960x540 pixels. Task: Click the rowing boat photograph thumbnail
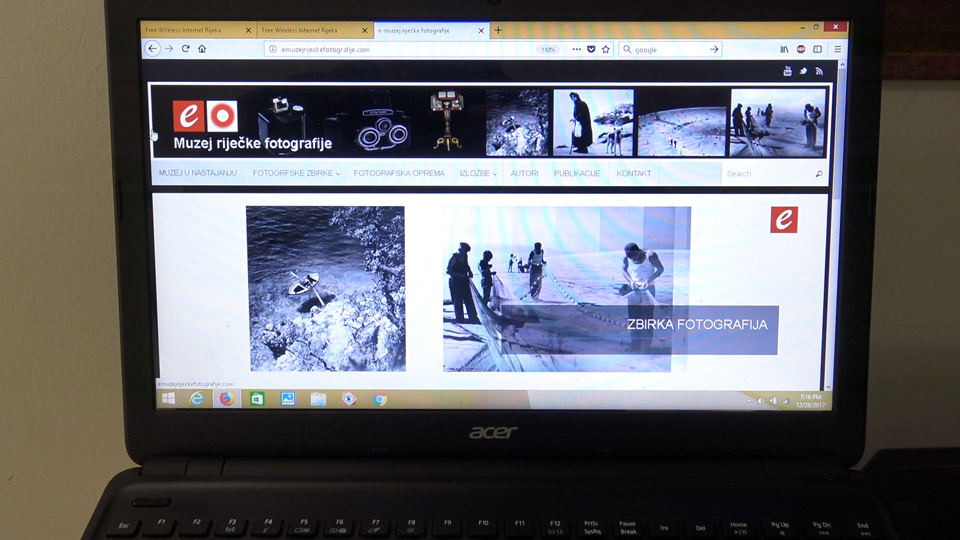(325, 288)
